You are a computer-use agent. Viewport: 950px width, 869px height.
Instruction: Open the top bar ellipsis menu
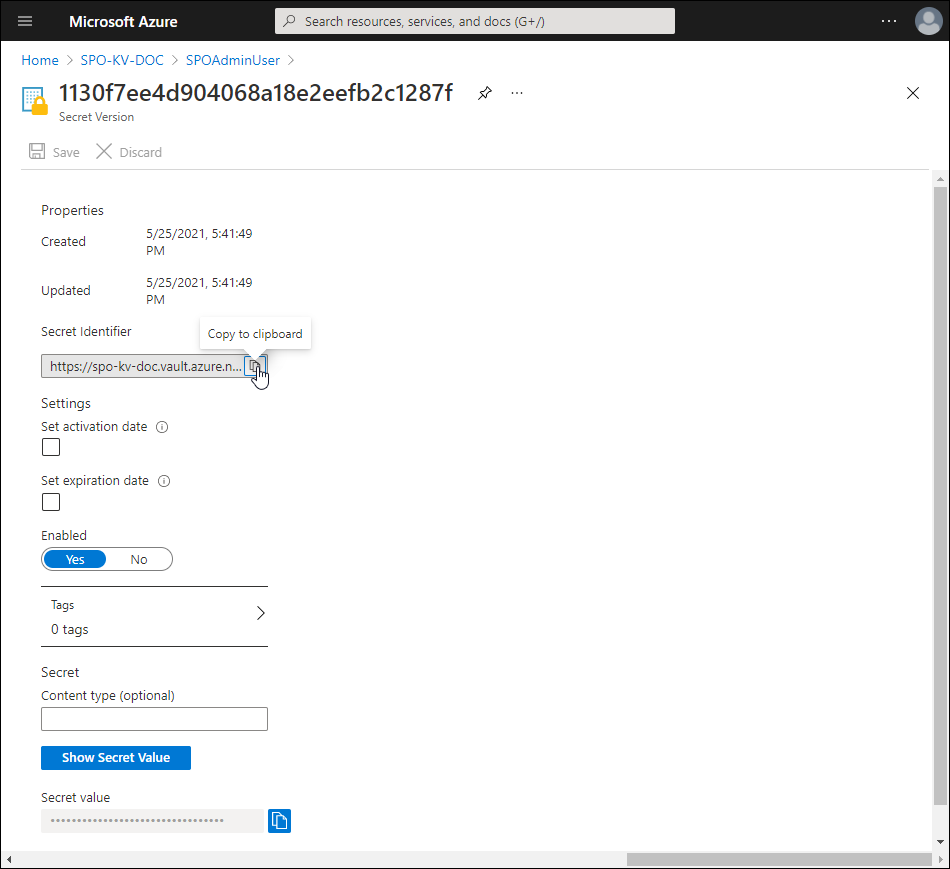(889, 21)
